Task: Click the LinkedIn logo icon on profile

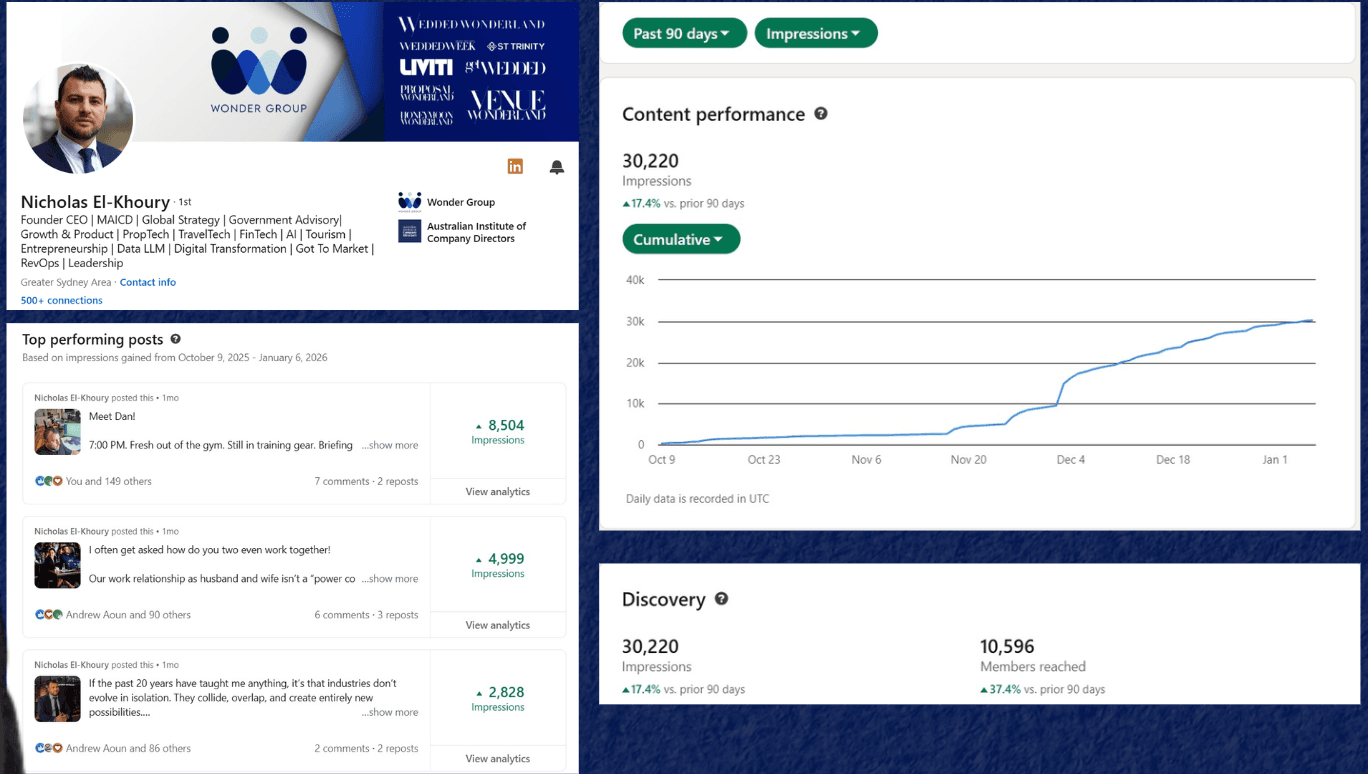Action: [515, 167]
